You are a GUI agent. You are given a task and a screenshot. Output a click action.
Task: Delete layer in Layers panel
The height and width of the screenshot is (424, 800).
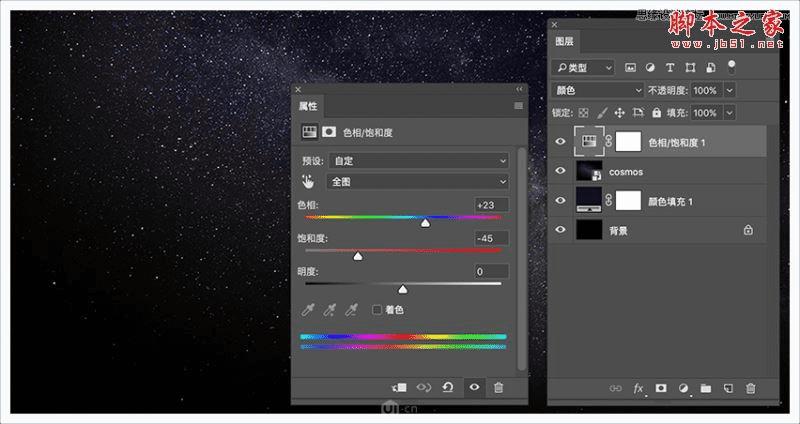751,388
